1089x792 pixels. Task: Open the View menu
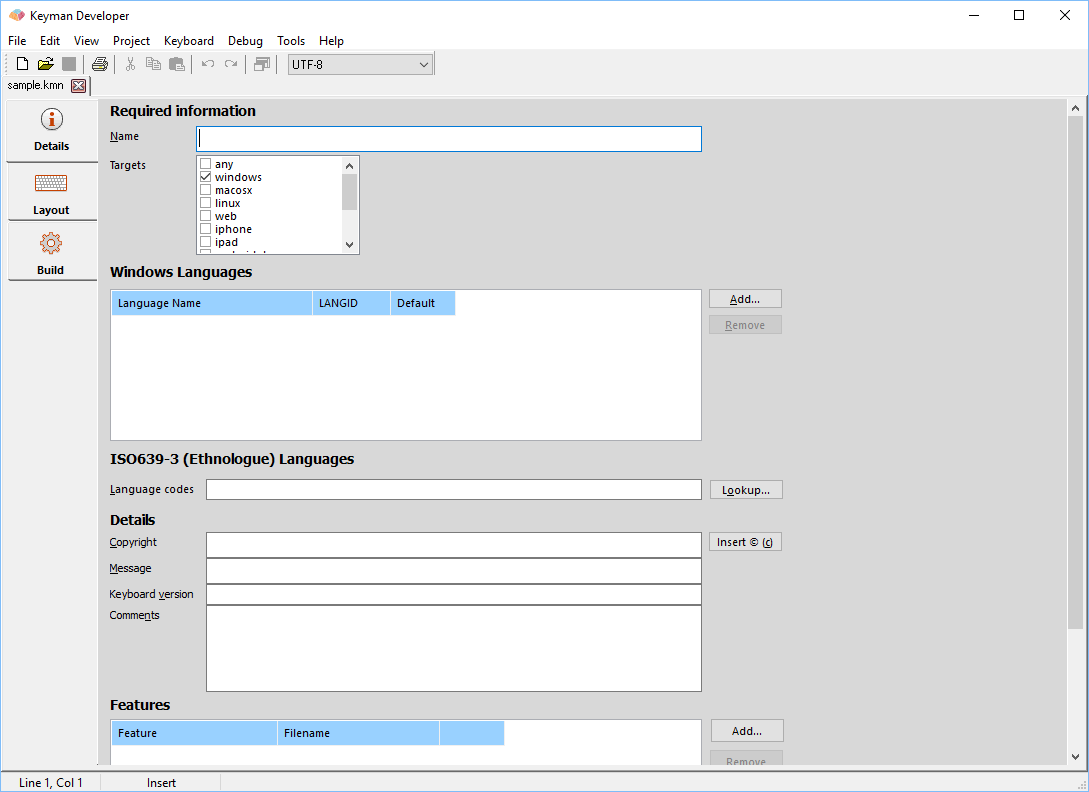tap(87, 41)
